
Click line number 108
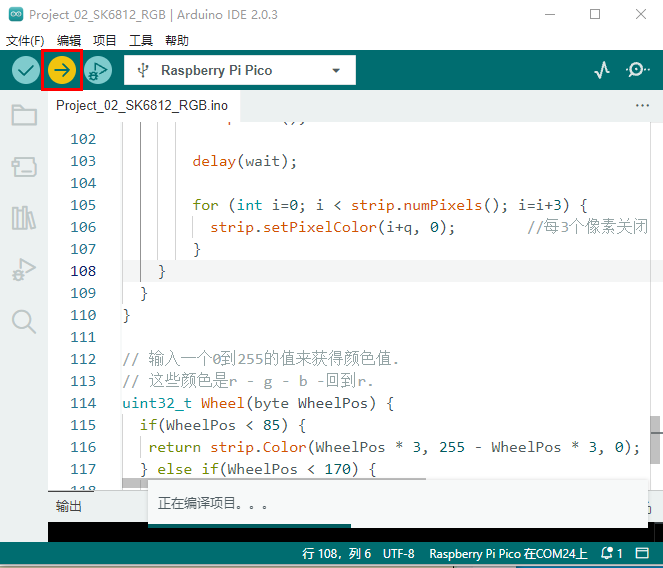tap(83, 271)
